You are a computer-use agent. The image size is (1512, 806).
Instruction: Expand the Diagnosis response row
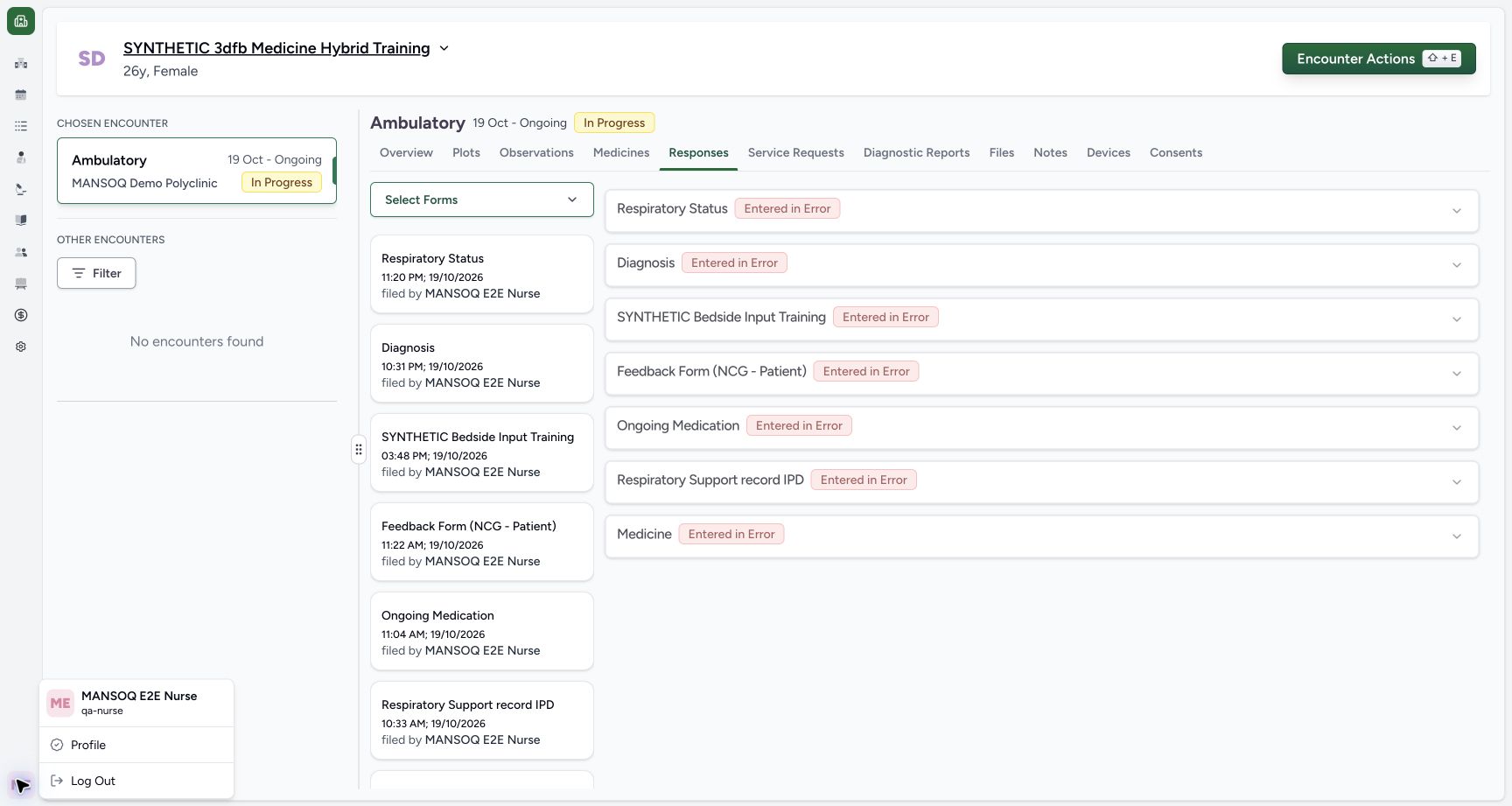(1042, 265)
